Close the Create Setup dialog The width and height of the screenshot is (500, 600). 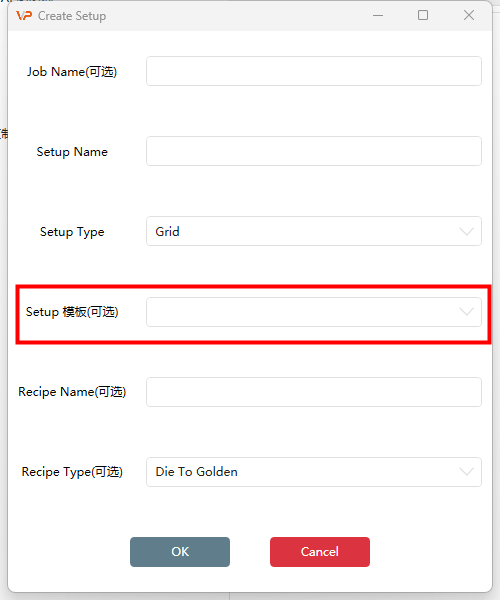(469, 15)
